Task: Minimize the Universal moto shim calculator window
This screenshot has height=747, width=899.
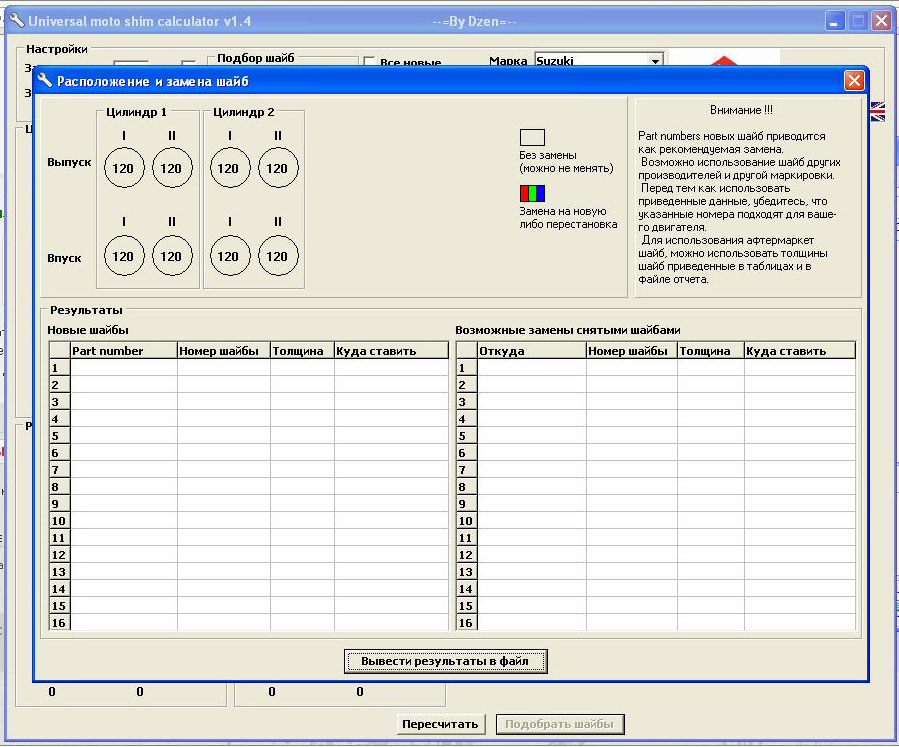Action: click(835, 21)
